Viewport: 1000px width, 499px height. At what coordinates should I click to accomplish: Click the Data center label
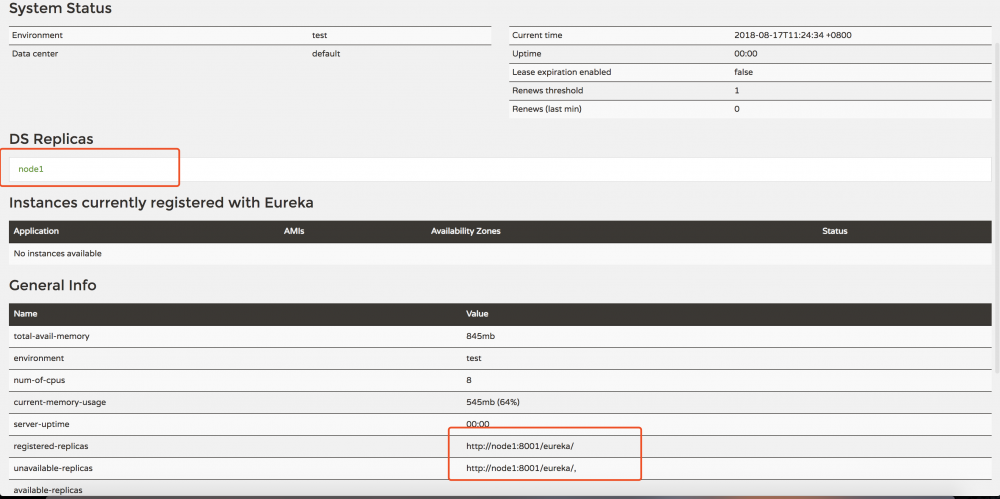point(35,54)
